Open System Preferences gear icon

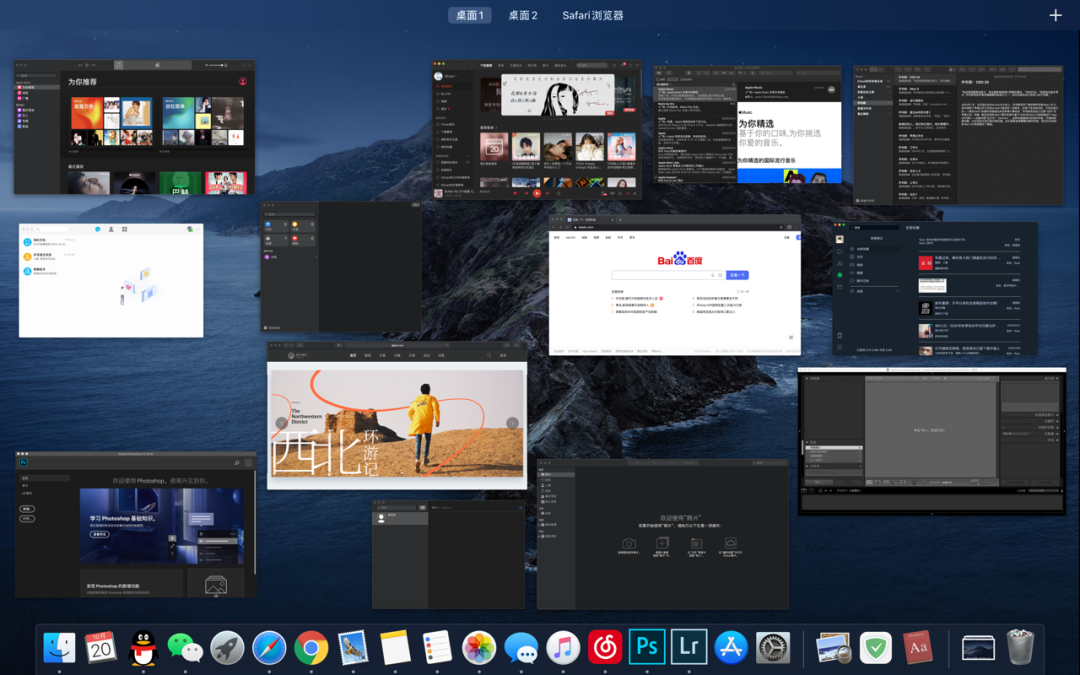point(773,647)
